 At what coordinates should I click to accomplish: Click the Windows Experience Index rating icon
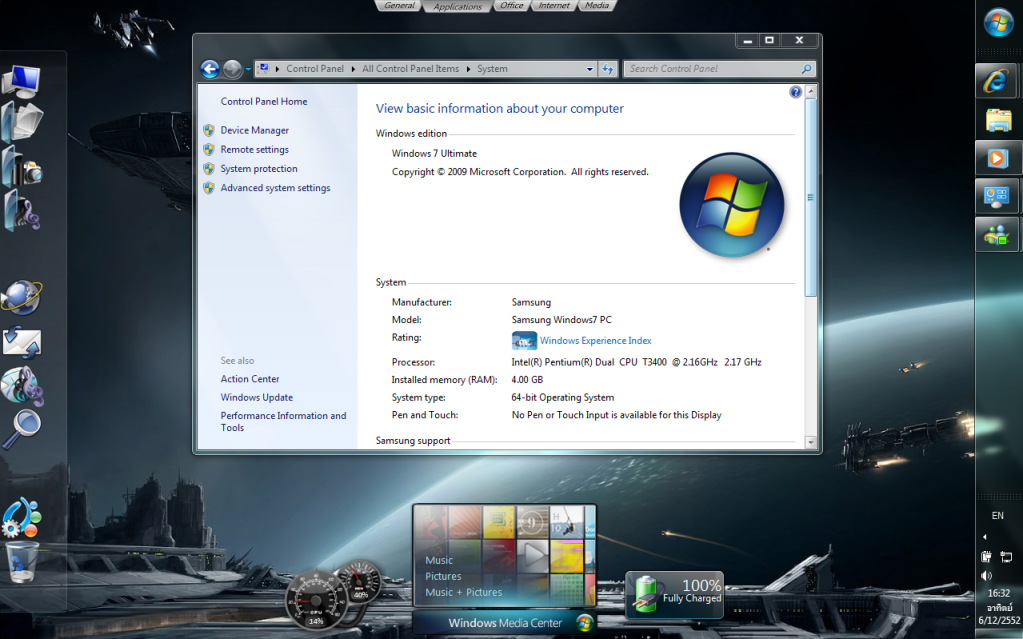pos(525,341)
